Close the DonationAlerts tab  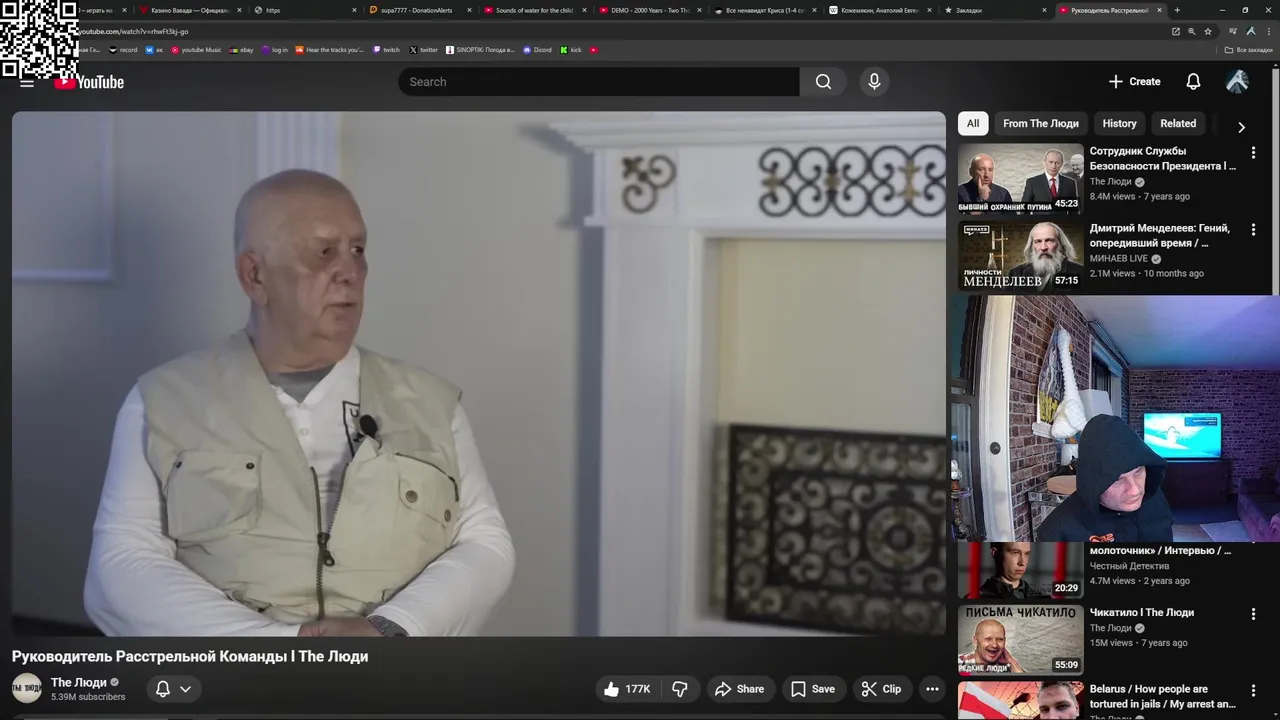[x=469, y=10]
